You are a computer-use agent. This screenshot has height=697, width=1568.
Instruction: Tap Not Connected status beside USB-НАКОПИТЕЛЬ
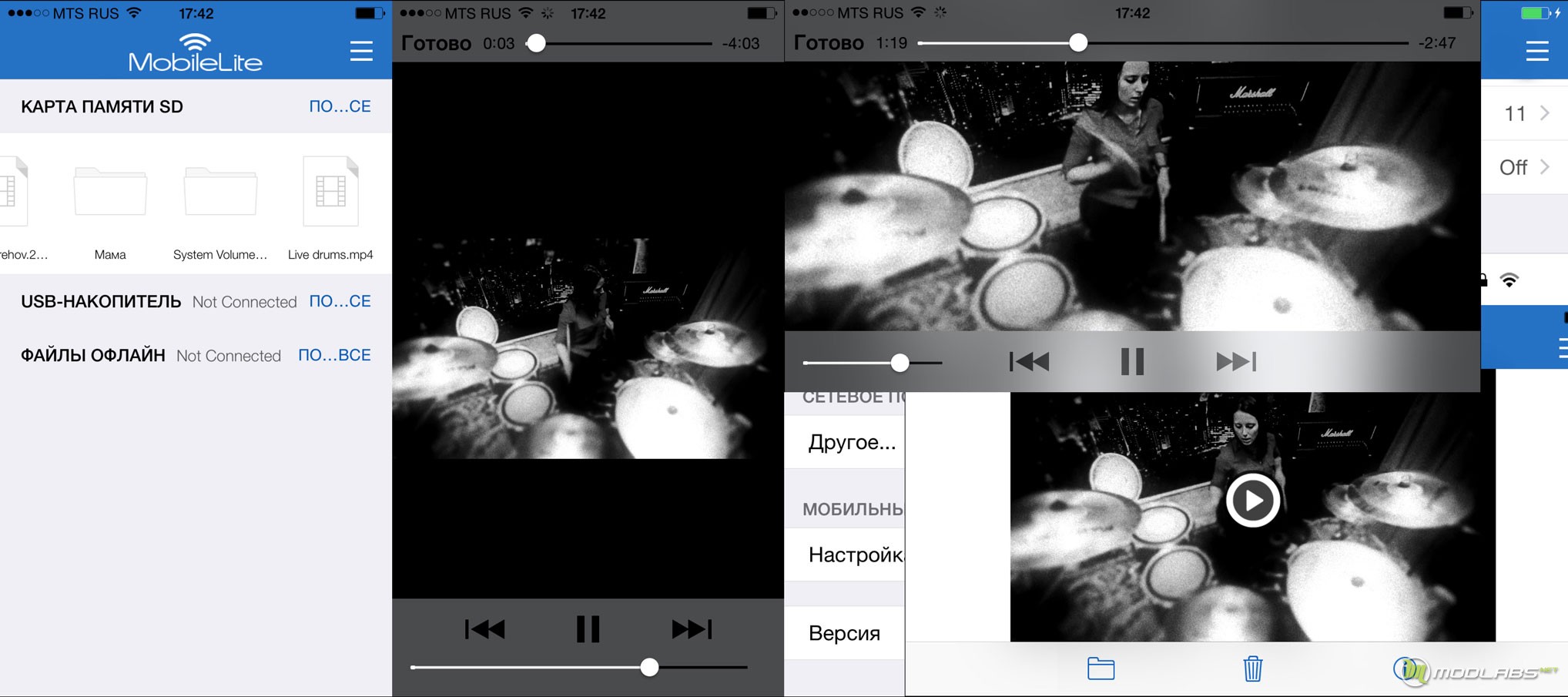click(244, 302)
